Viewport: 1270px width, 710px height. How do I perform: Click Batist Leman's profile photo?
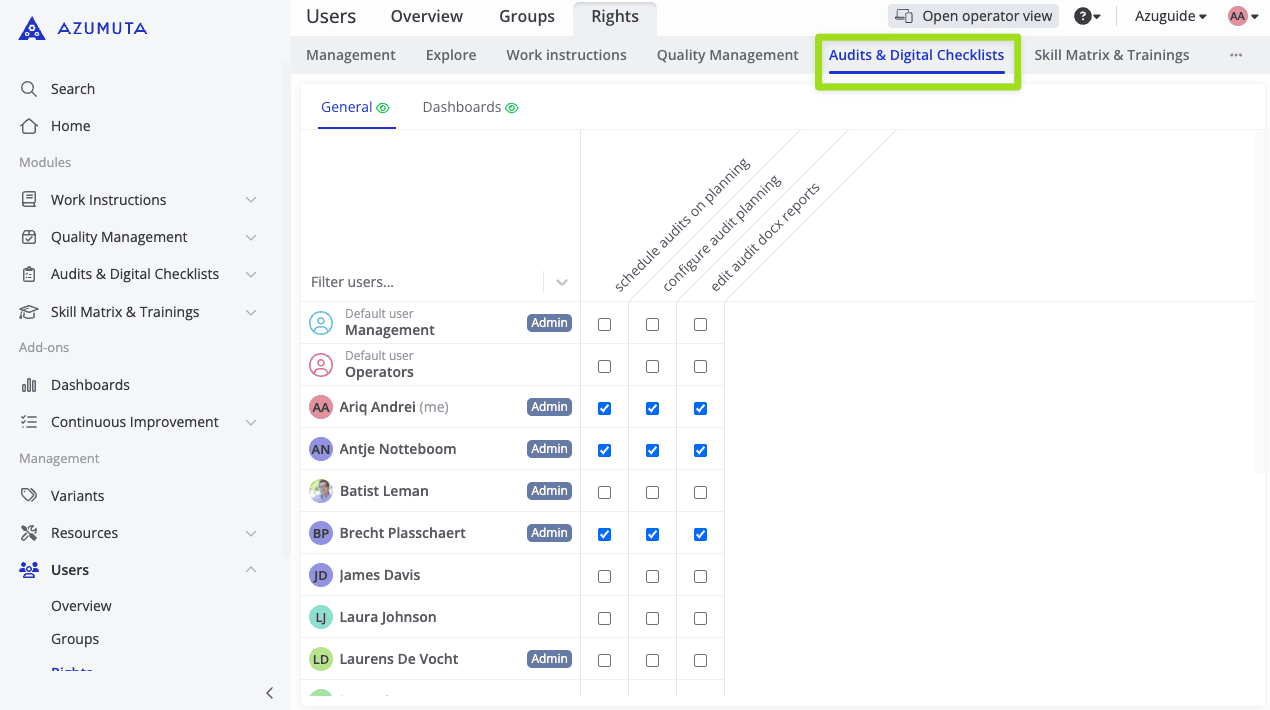click(x=321, y=491)
